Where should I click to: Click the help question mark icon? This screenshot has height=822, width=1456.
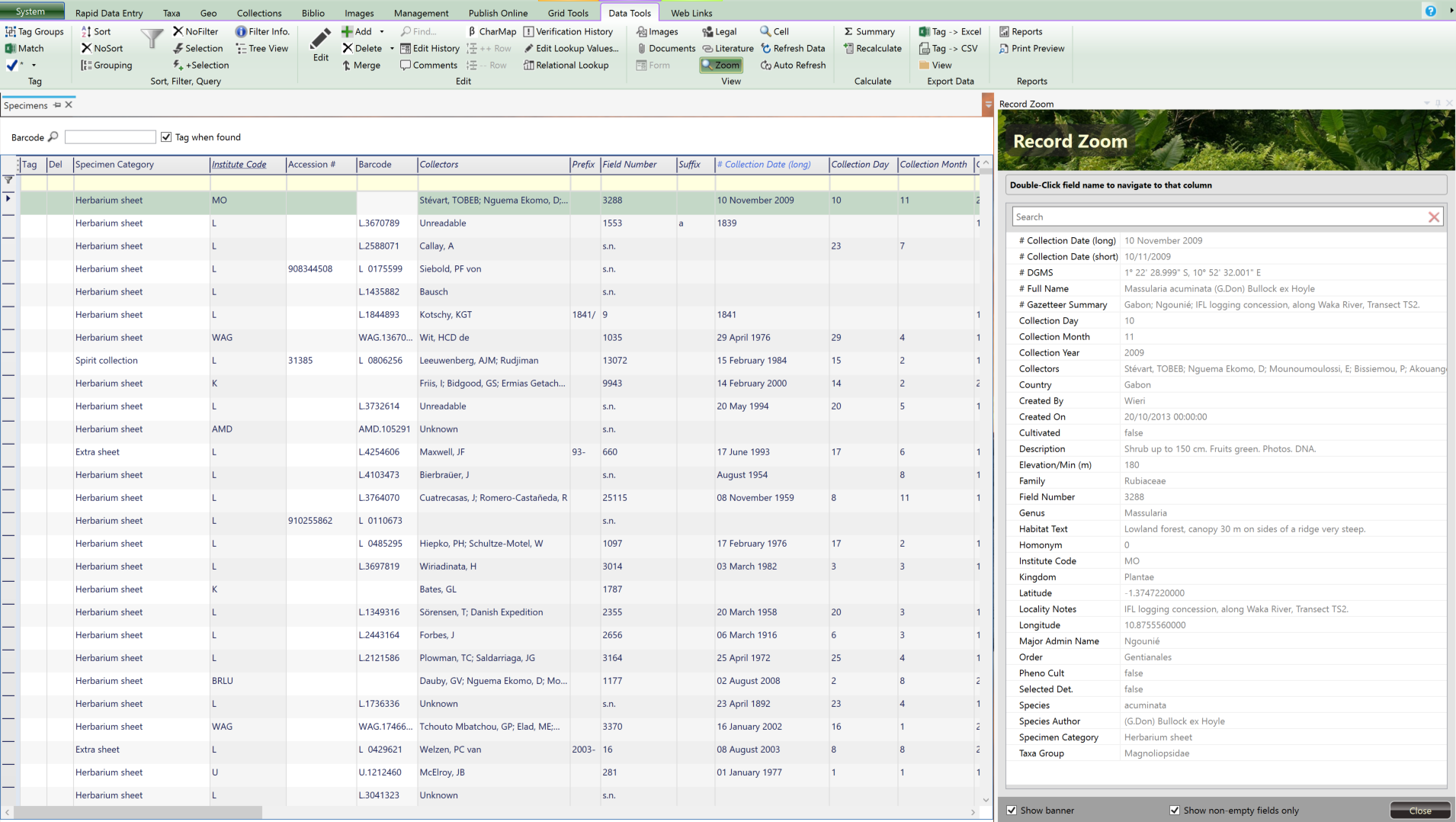tap(1430, 11)
